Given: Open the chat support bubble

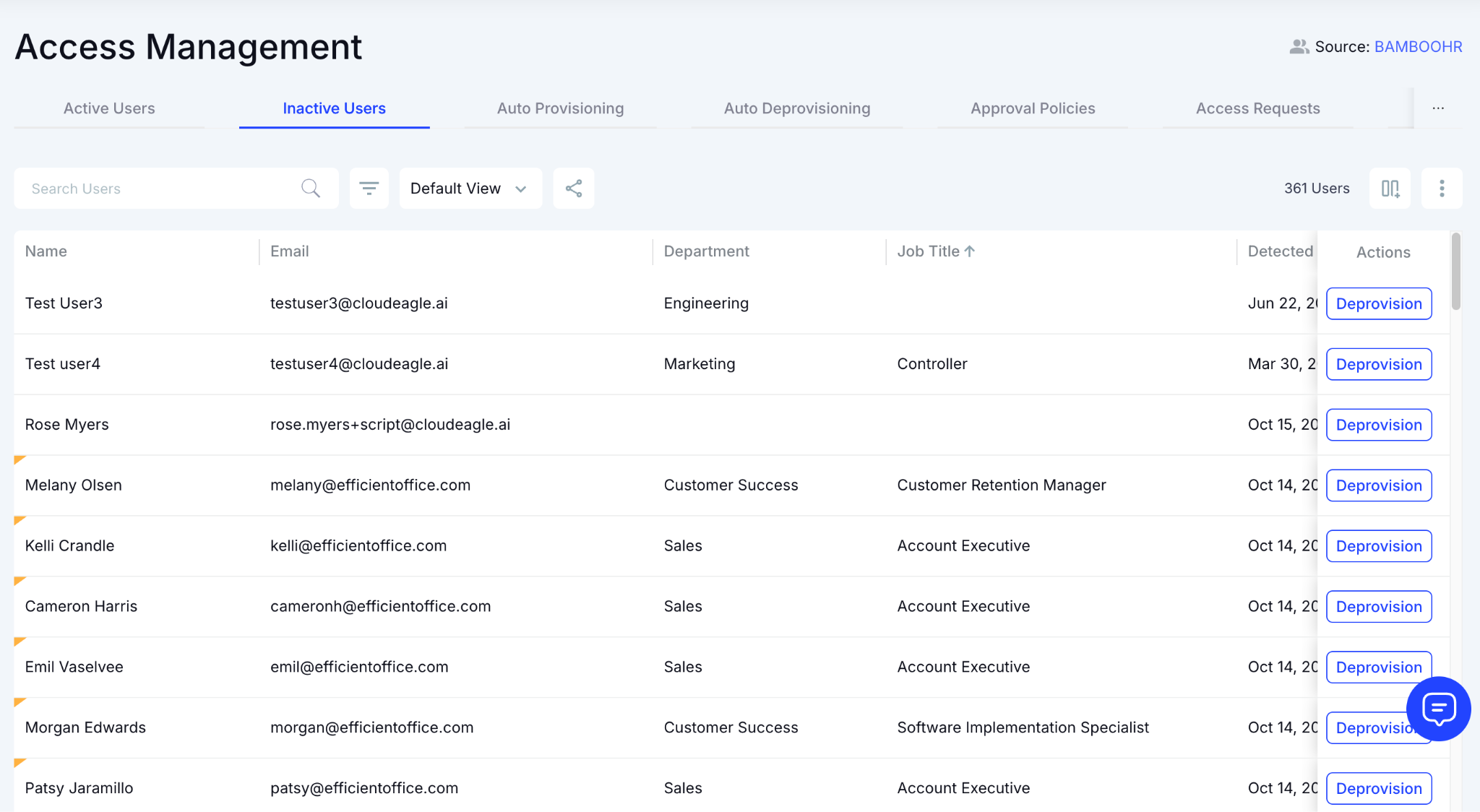Looking at the screenshot, I should point(1438,709).
